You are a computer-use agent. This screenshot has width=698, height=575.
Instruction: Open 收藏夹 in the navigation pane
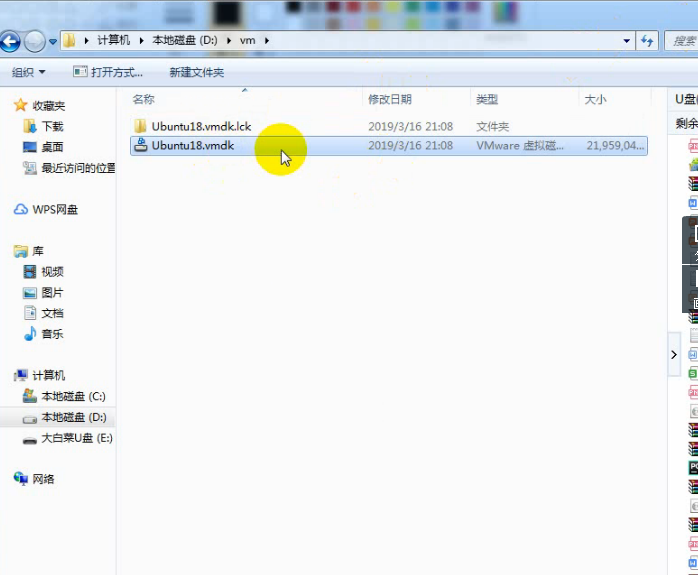[x=49, y=105]
